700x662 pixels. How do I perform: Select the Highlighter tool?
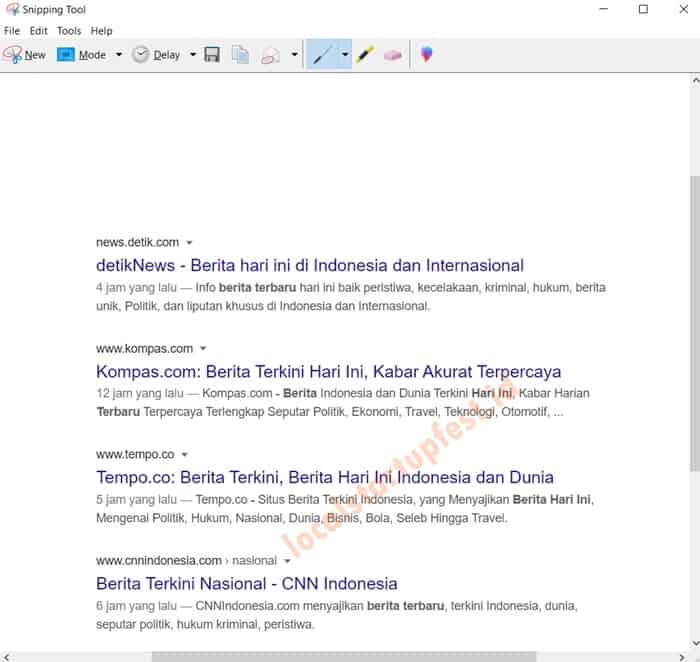coord(366,54)
